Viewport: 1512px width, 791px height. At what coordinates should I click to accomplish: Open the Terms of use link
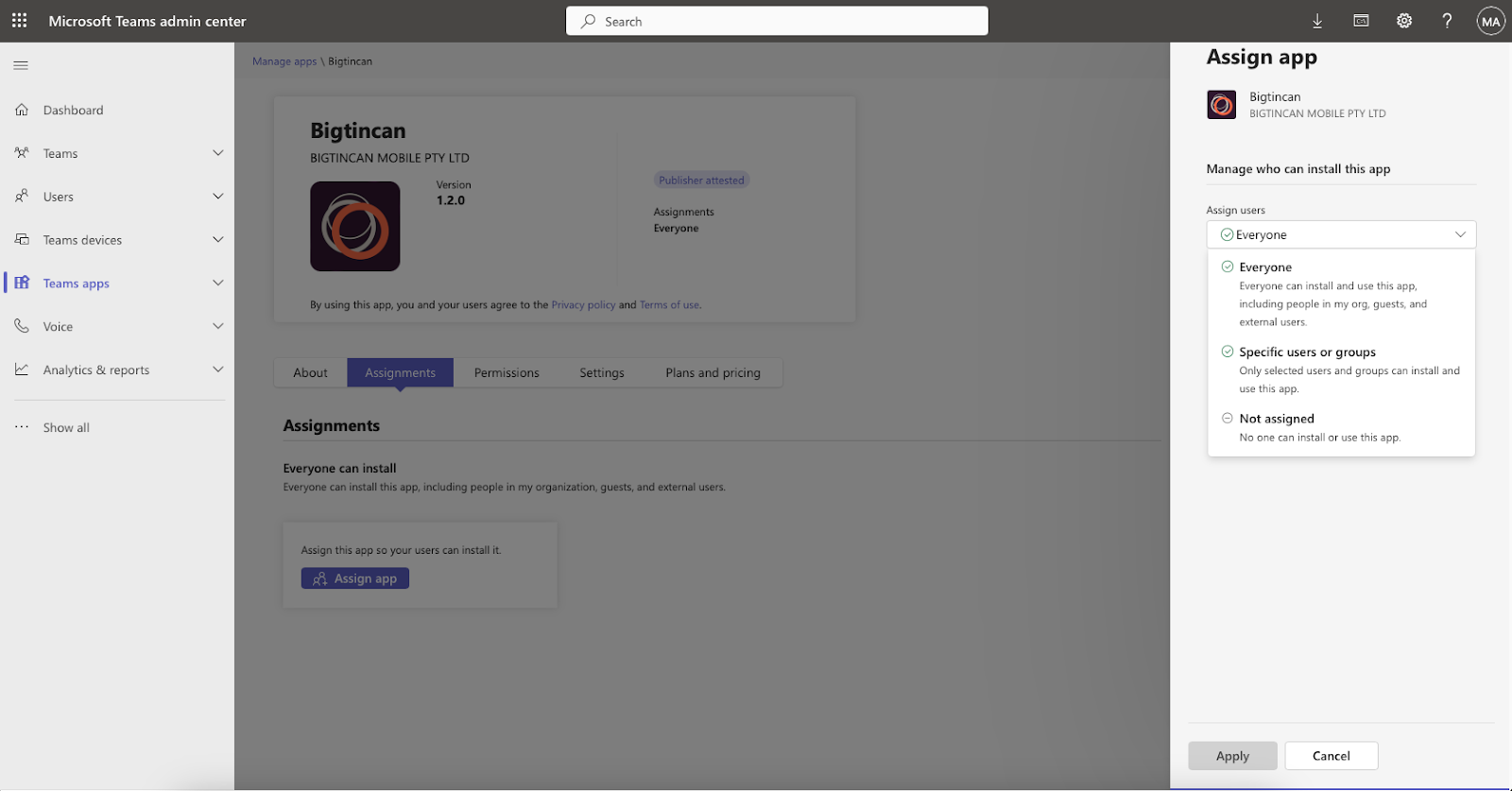[x=670, y=305]
